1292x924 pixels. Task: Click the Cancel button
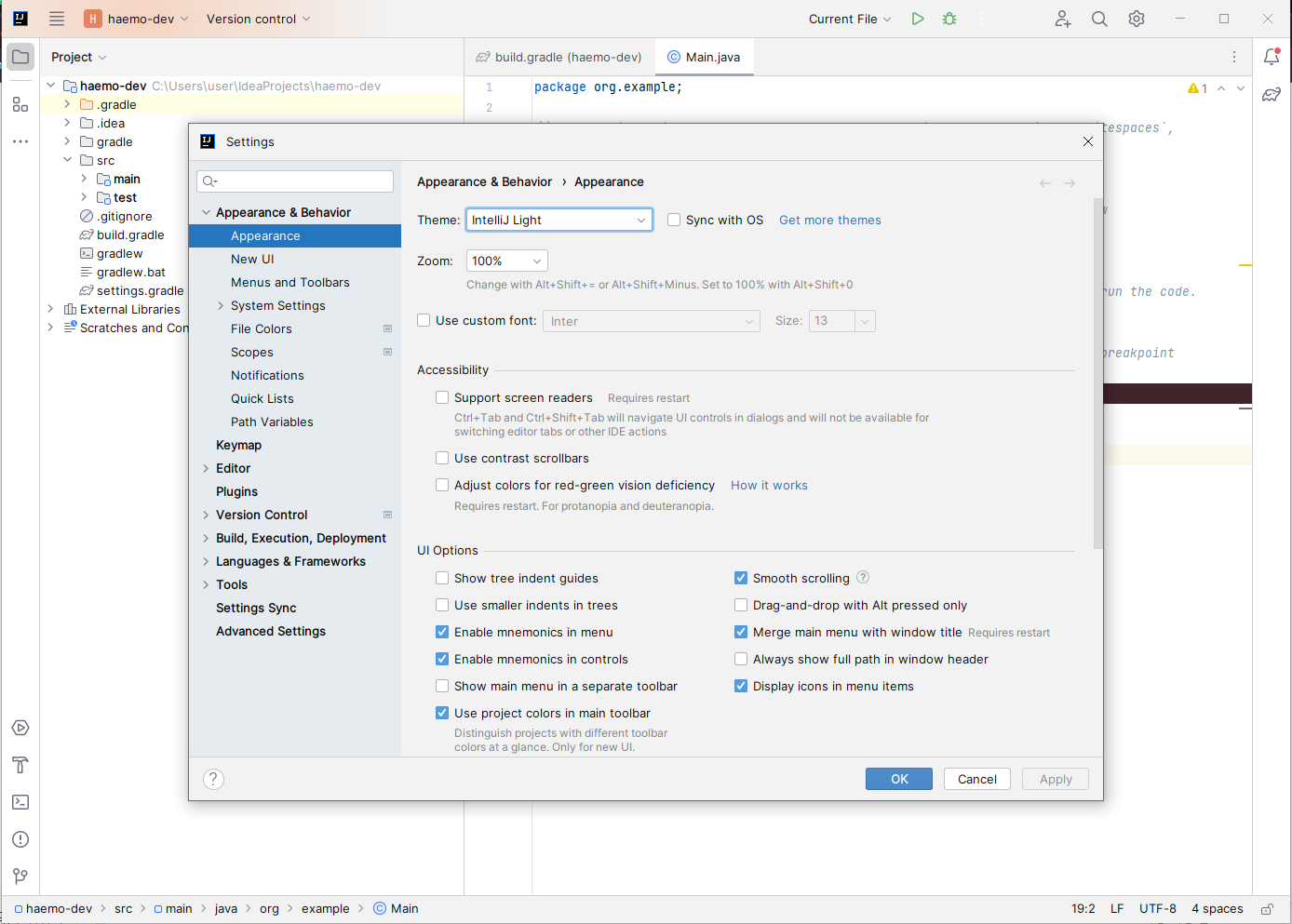977,779
